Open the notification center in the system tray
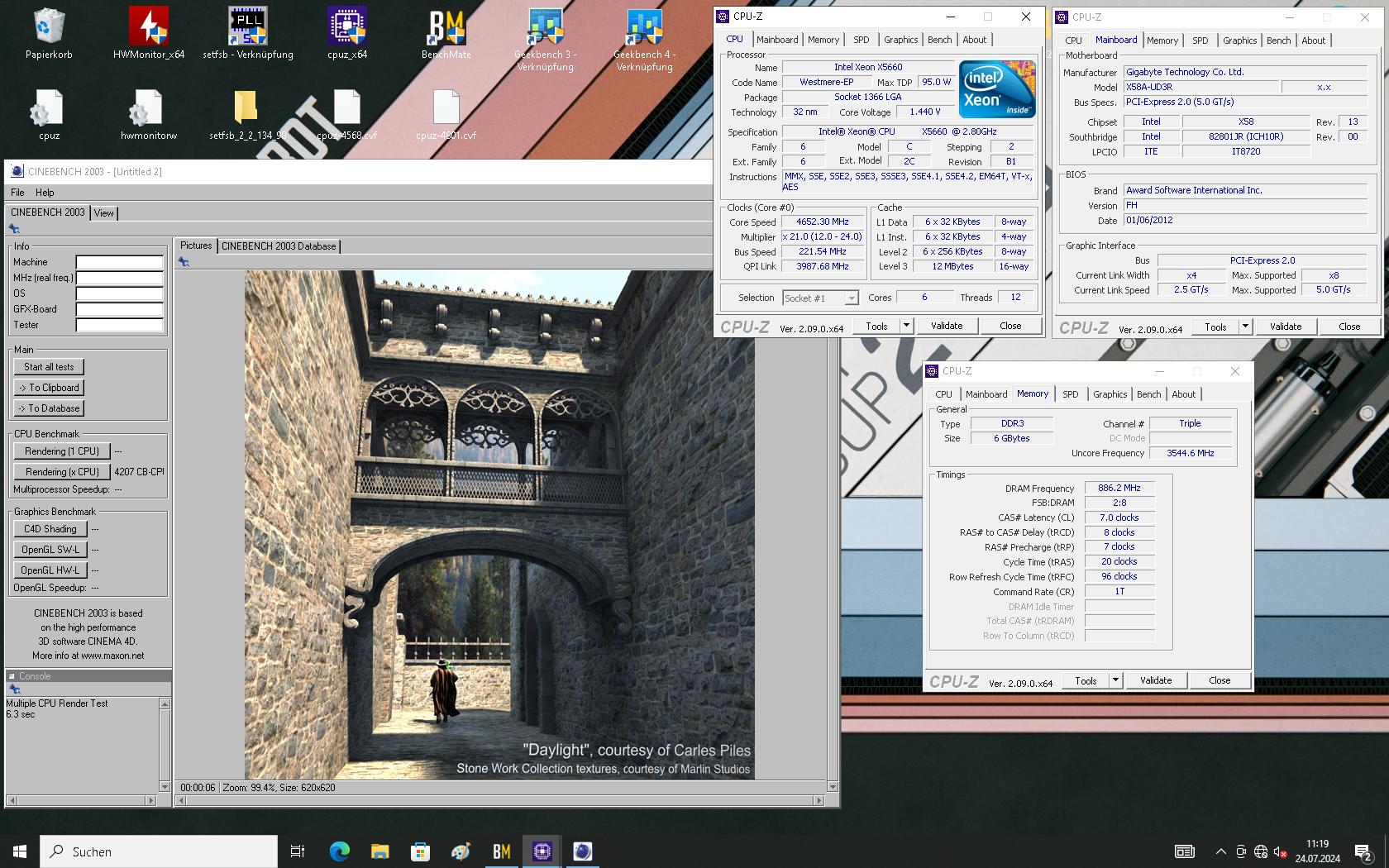The height and width of the screenshot is (868, 1389). 1363,851
